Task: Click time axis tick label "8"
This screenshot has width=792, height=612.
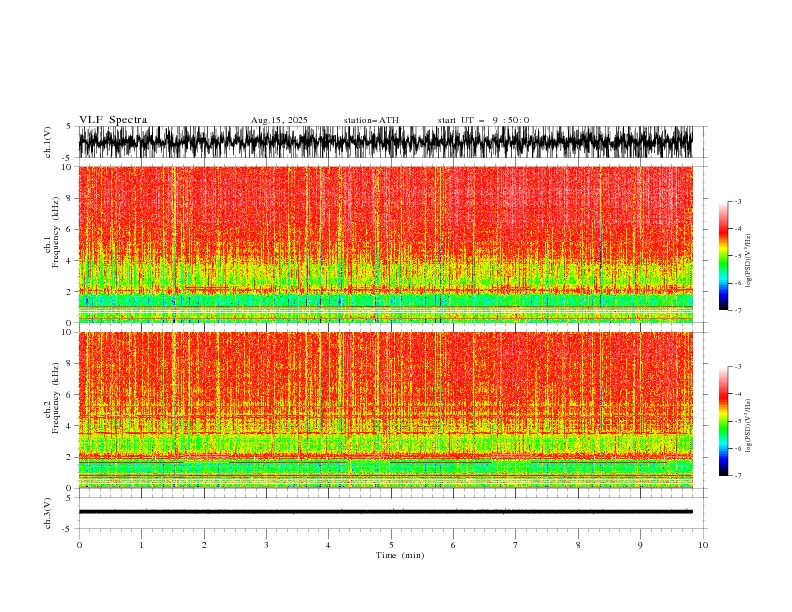Action: pyautogui.click(x=578, y=545)
